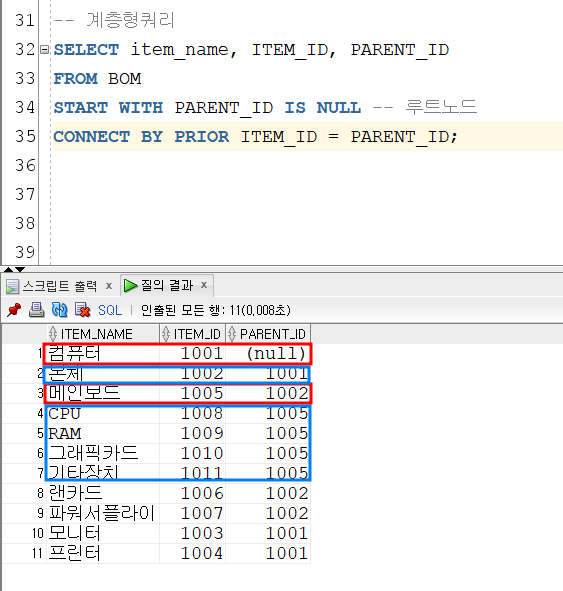Select the CPU cell
The width and height of the screenshot is (563, 591).
pos(104,413)
